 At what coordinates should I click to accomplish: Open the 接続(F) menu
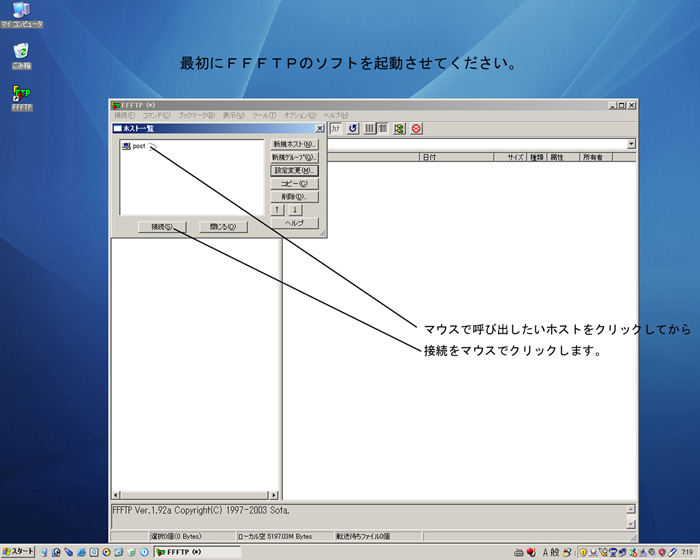(x=124, y=115)
